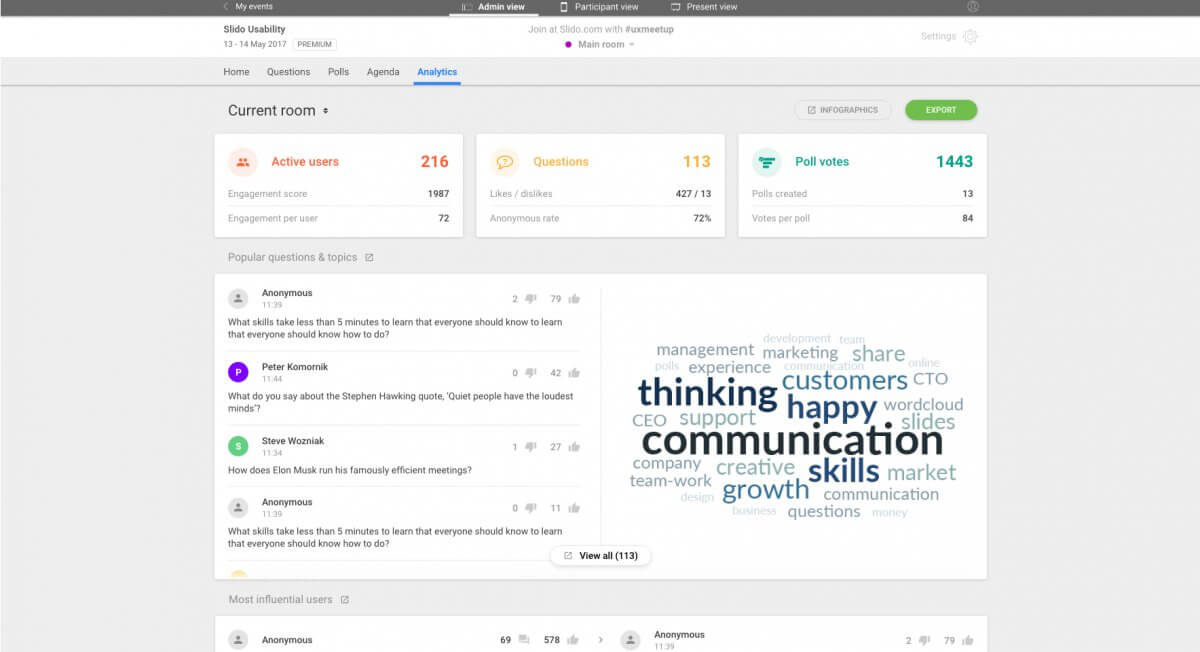Click the Poll votes icon
Viewport: 1200px width, 652px height.
(x=766, y=161)
